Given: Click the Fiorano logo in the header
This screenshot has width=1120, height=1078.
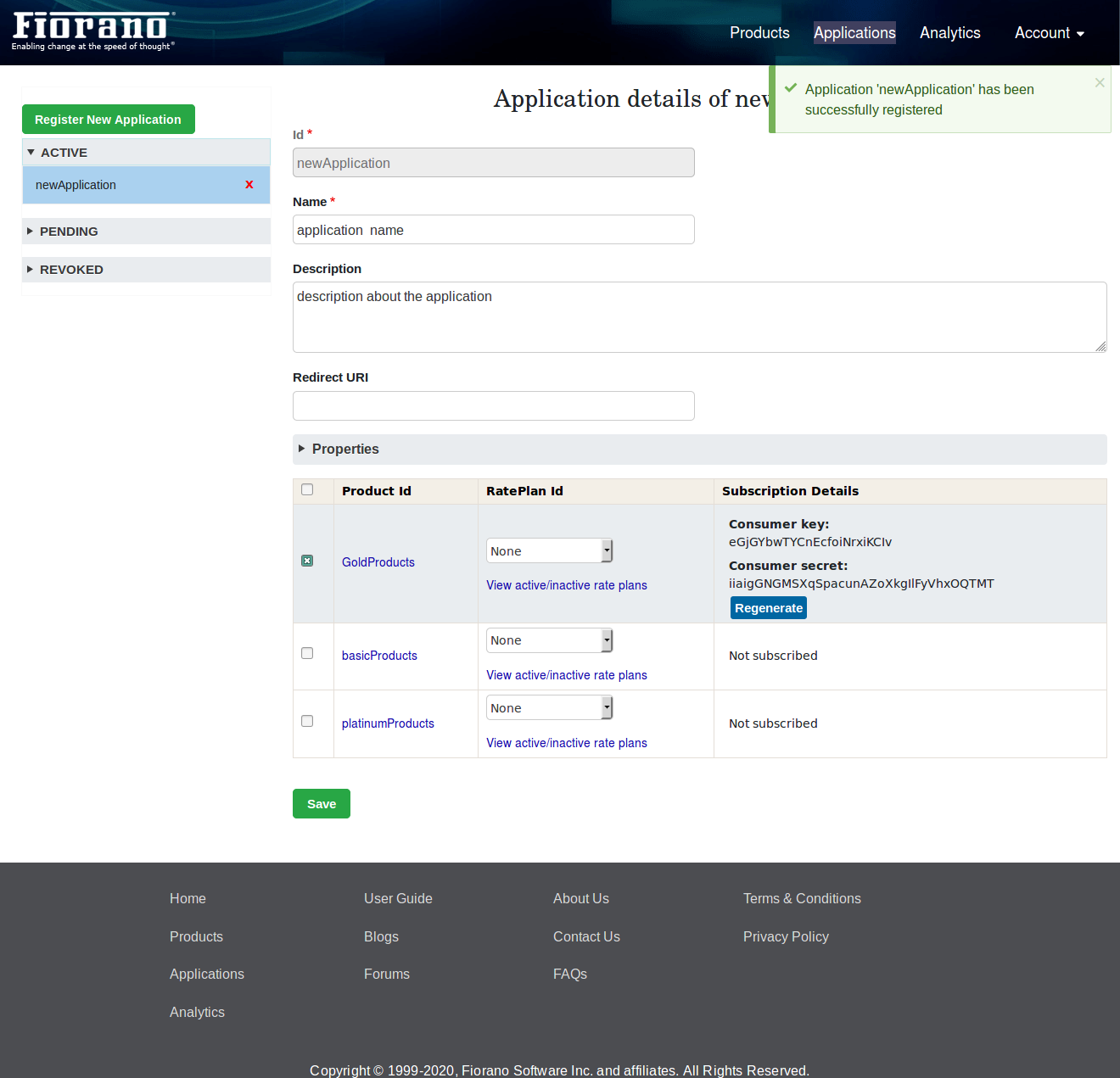Looking at the screenshot, I should (93, 32).
